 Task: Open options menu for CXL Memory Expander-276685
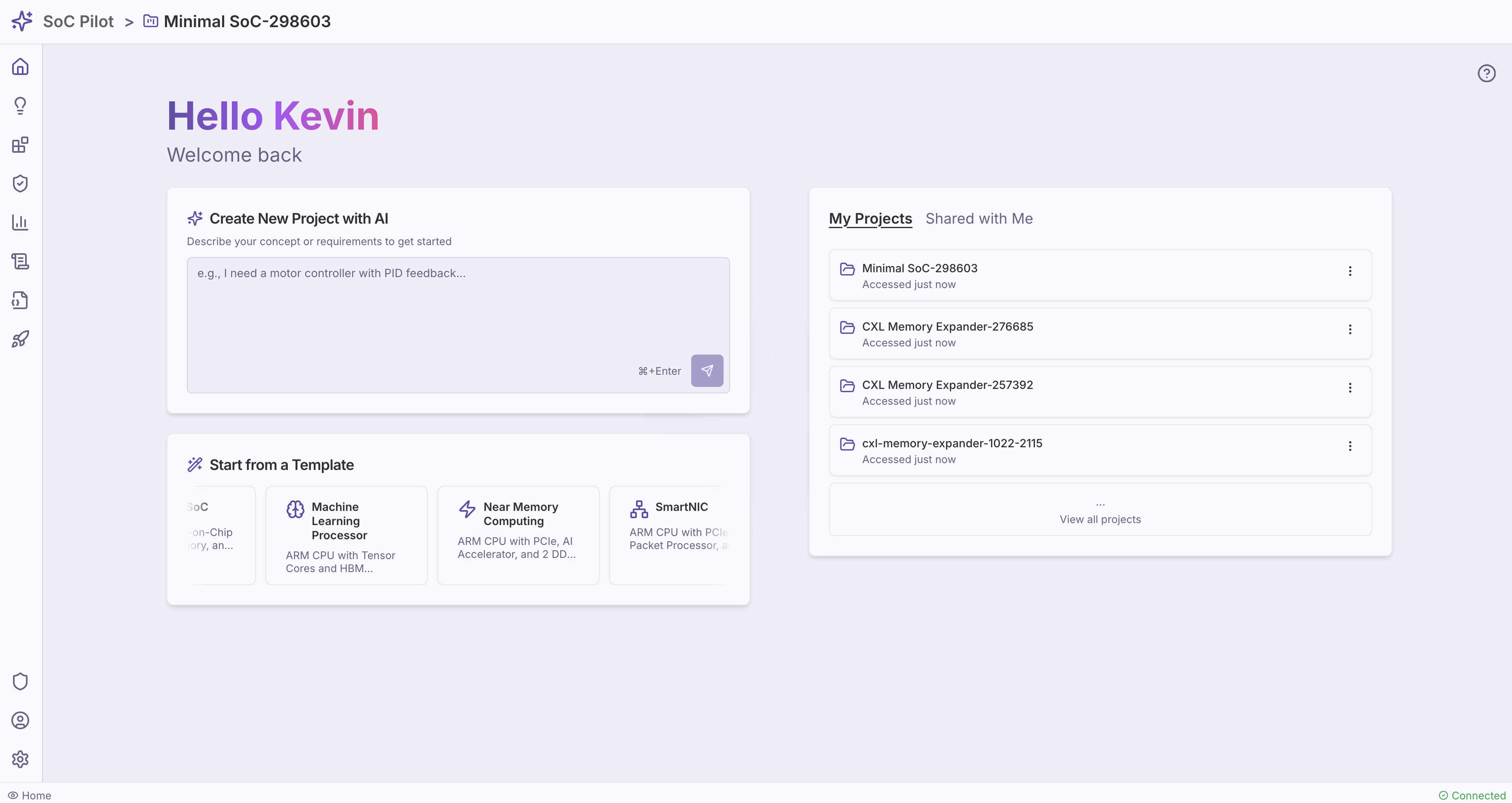(x=1350, y=330)
